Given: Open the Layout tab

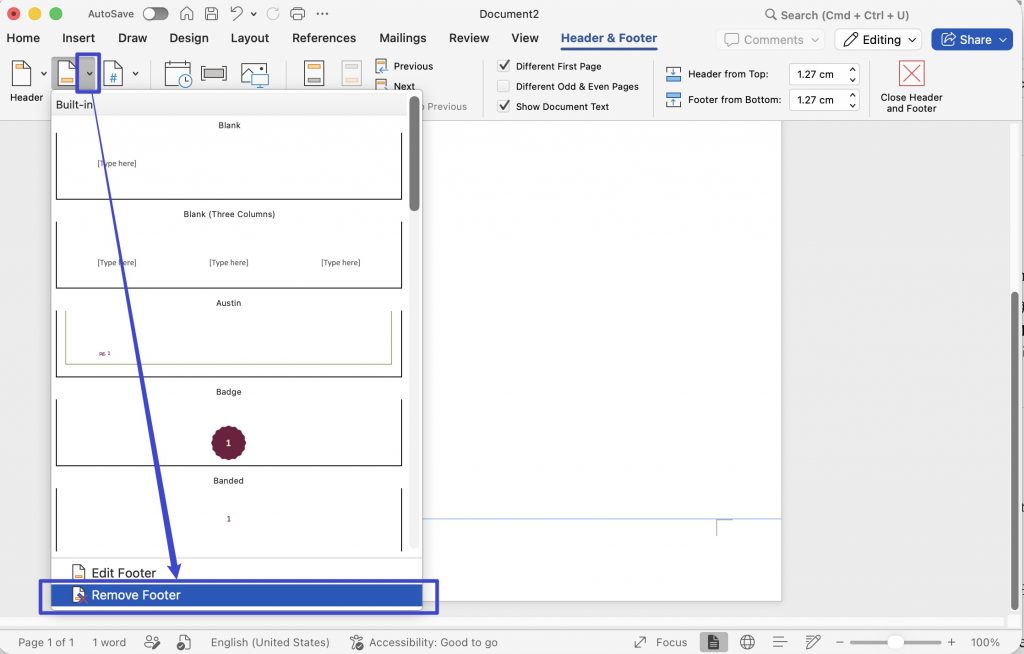Looking at the screenshot, I should pos(249,38).
